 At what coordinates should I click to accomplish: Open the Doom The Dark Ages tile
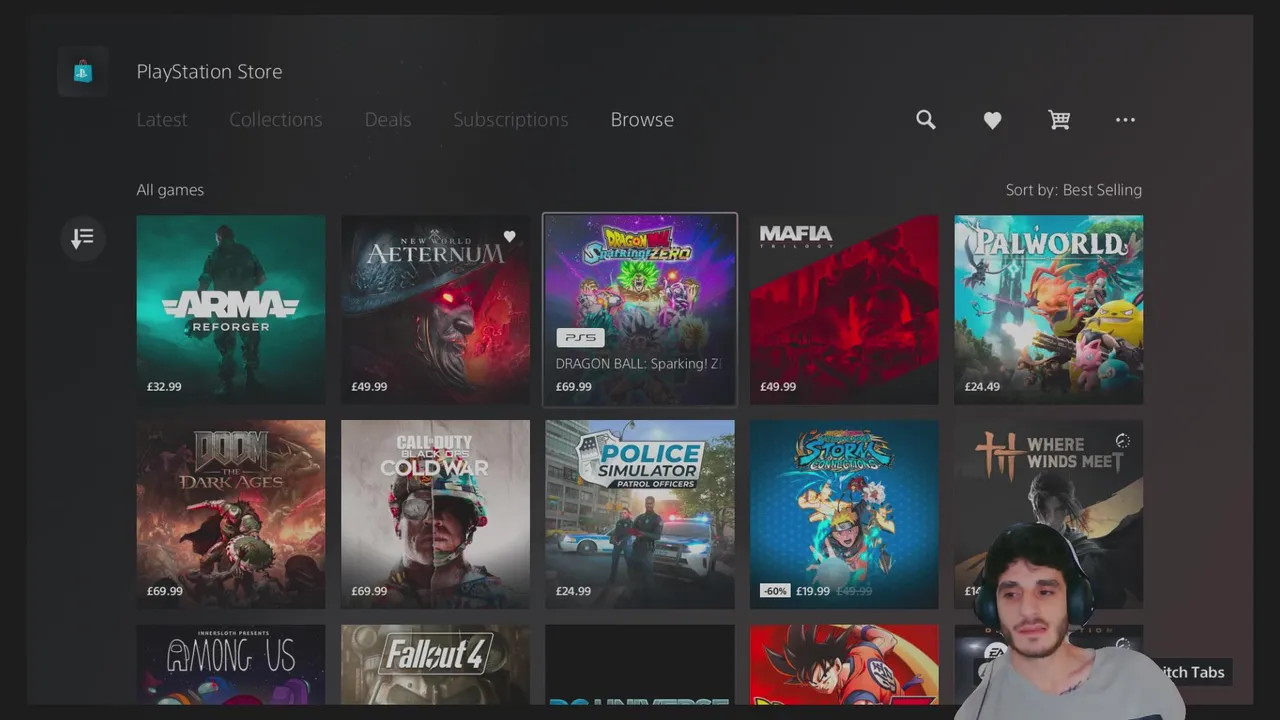point(231,514)
